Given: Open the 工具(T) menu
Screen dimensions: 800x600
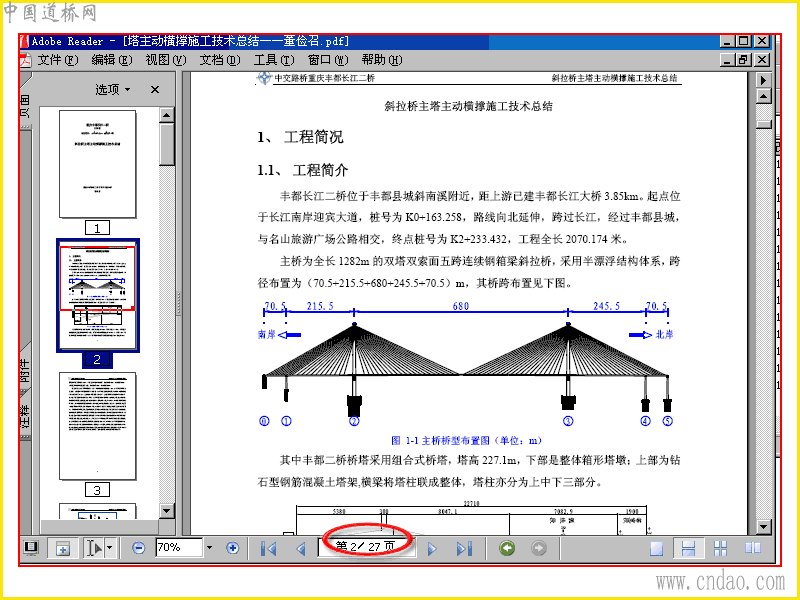Looking at the screenshot, I should coord(274,60).
